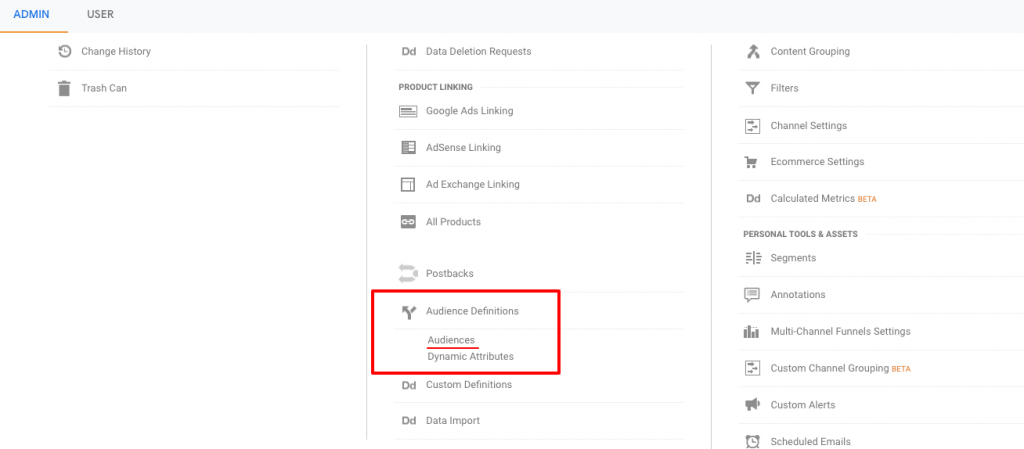Click the Google Ads Linking icon
Viewport: 1024px width, 449px height.
[x=408, y=112]
